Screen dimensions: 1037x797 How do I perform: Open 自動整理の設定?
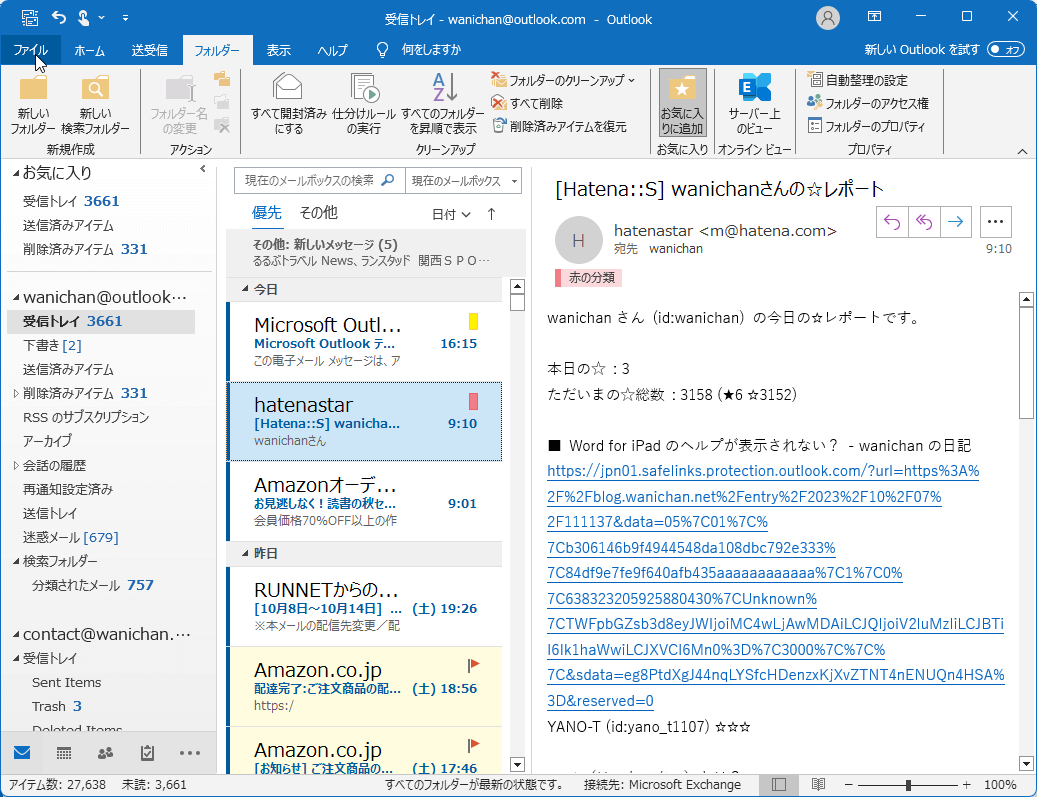[858, 80]
